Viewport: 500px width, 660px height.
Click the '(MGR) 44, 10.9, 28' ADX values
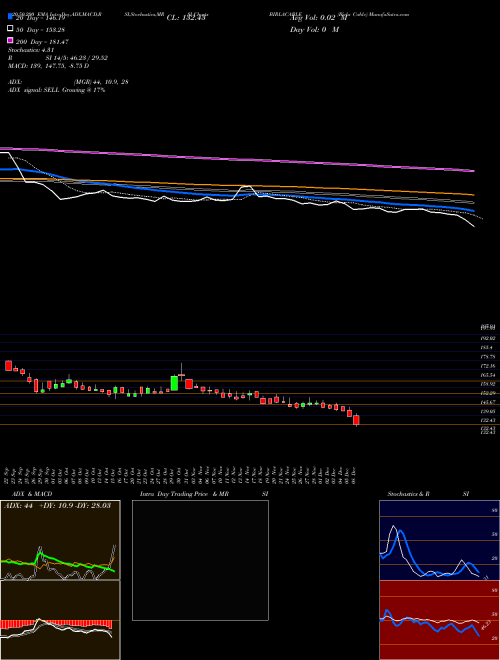(101, 82)
